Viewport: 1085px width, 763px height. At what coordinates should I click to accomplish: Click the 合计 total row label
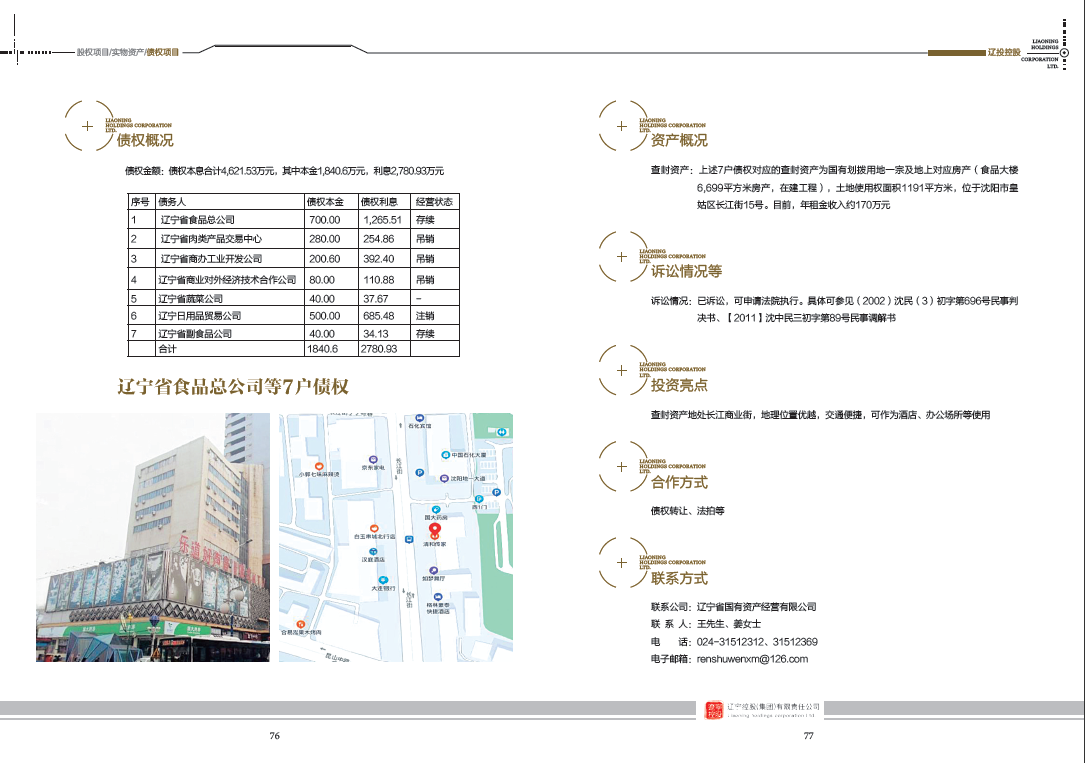point(167,349)
